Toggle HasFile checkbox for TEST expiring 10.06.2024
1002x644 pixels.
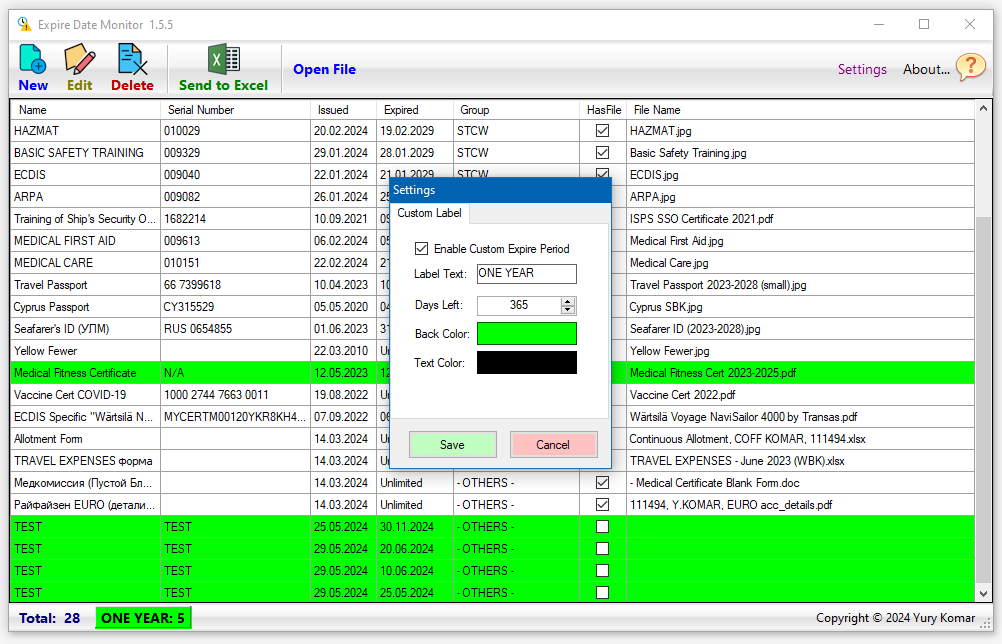click(602, 571)
